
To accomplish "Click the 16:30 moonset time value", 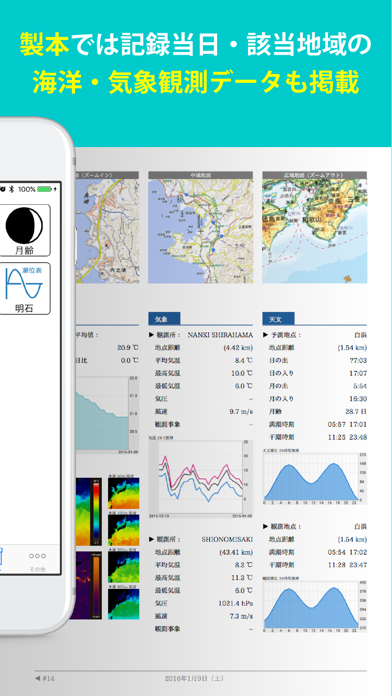I will [x=358, y=399].
